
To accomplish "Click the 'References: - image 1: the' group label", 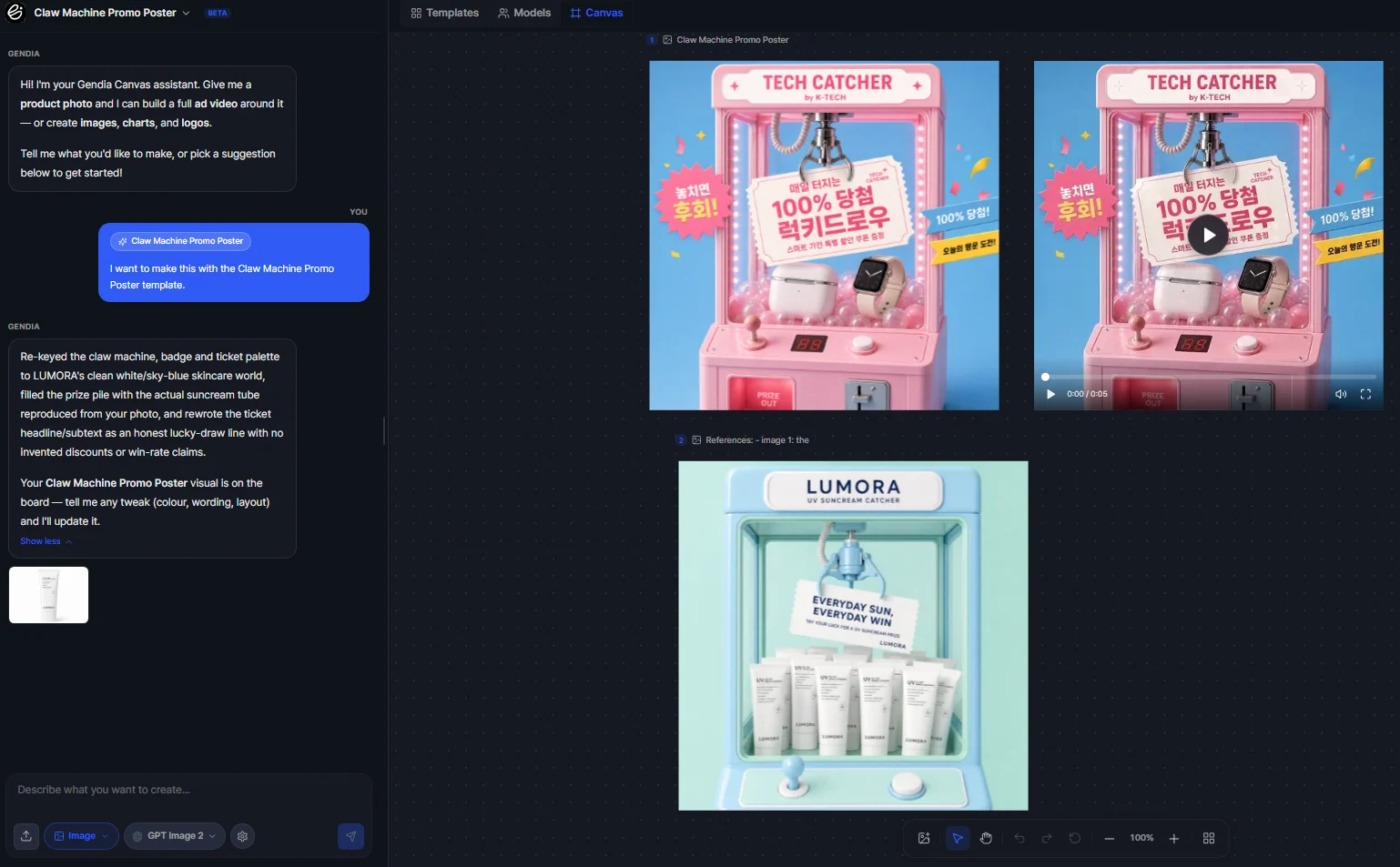I will [x=756, y=440].
